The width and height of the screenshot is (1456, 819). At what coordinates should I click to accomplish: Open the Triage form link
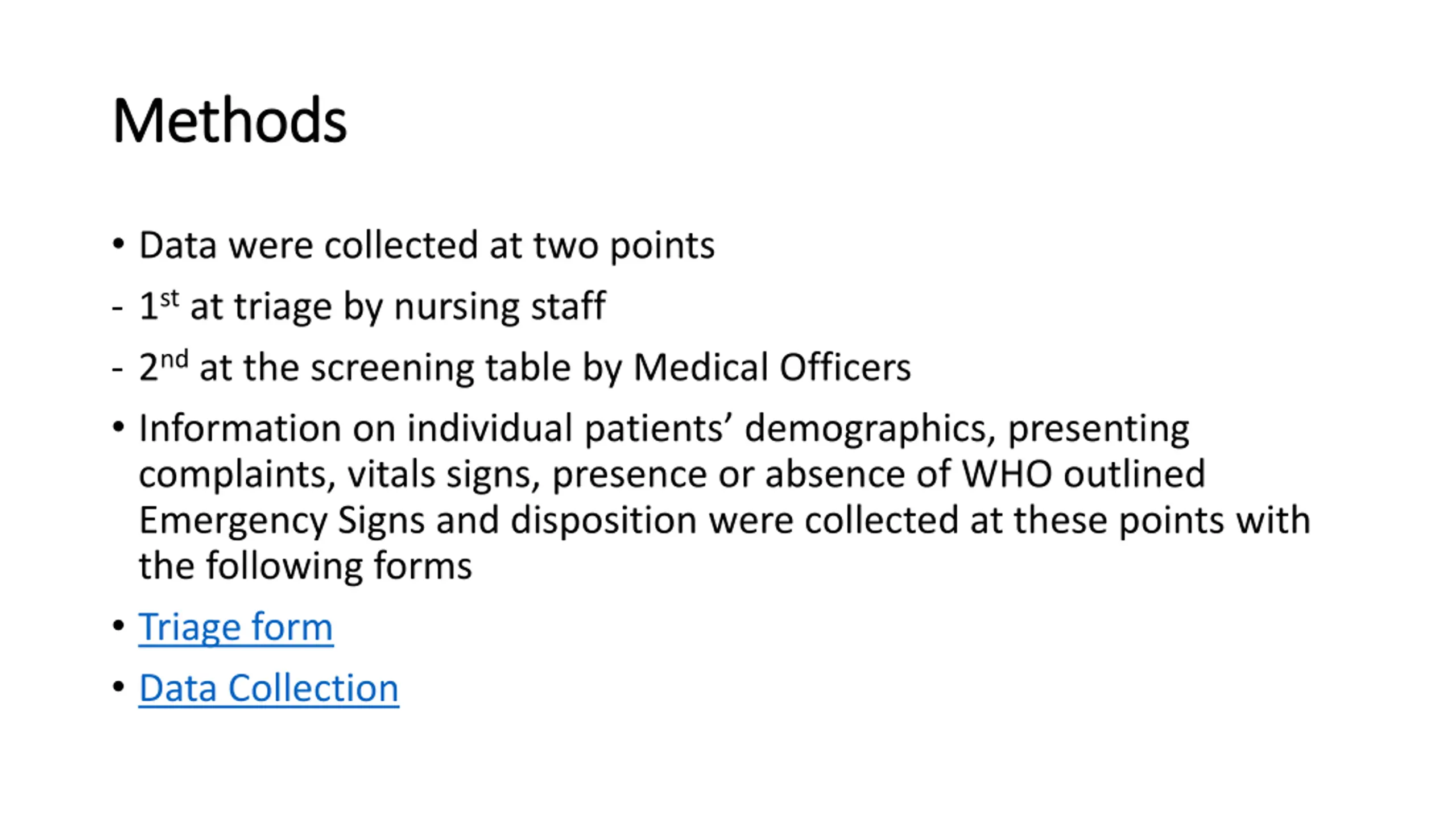point(235,627)
